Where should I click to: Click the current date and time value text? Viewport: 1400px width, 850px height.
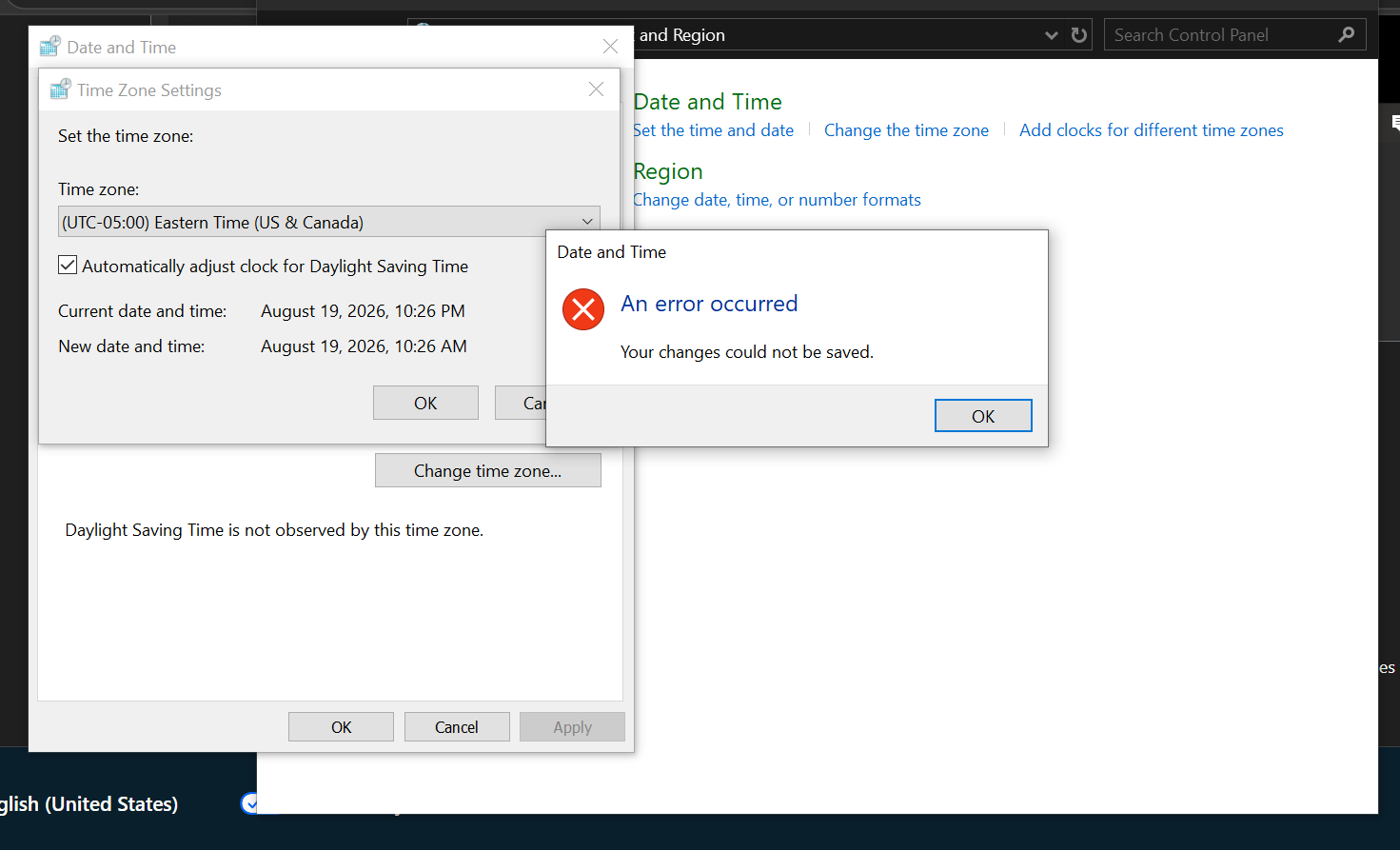click(363, 311)
